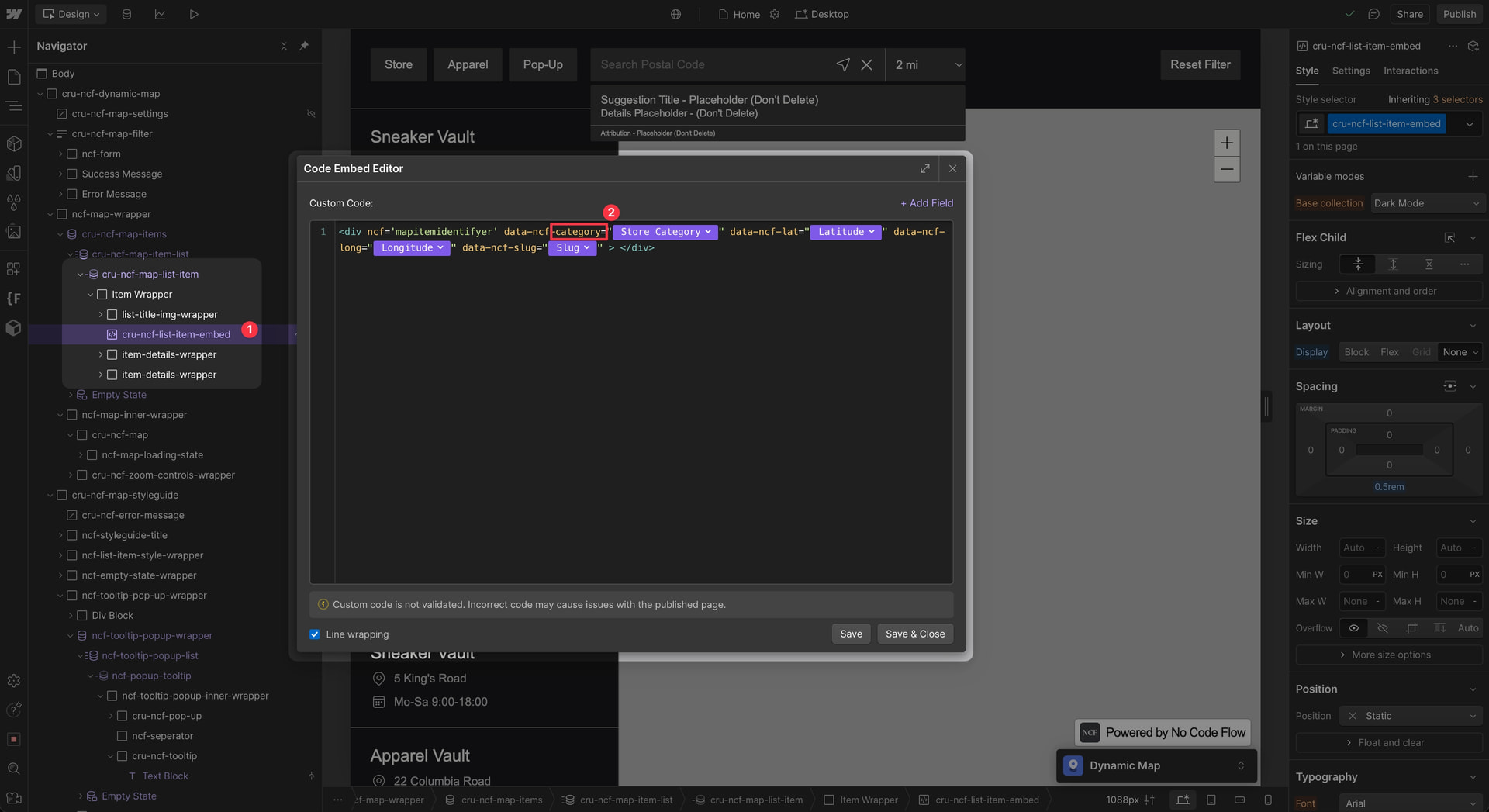This screenshot has height=812, width=1489.
Task: Open the Assets image icon in sidebar
Action: coord(14,231)
